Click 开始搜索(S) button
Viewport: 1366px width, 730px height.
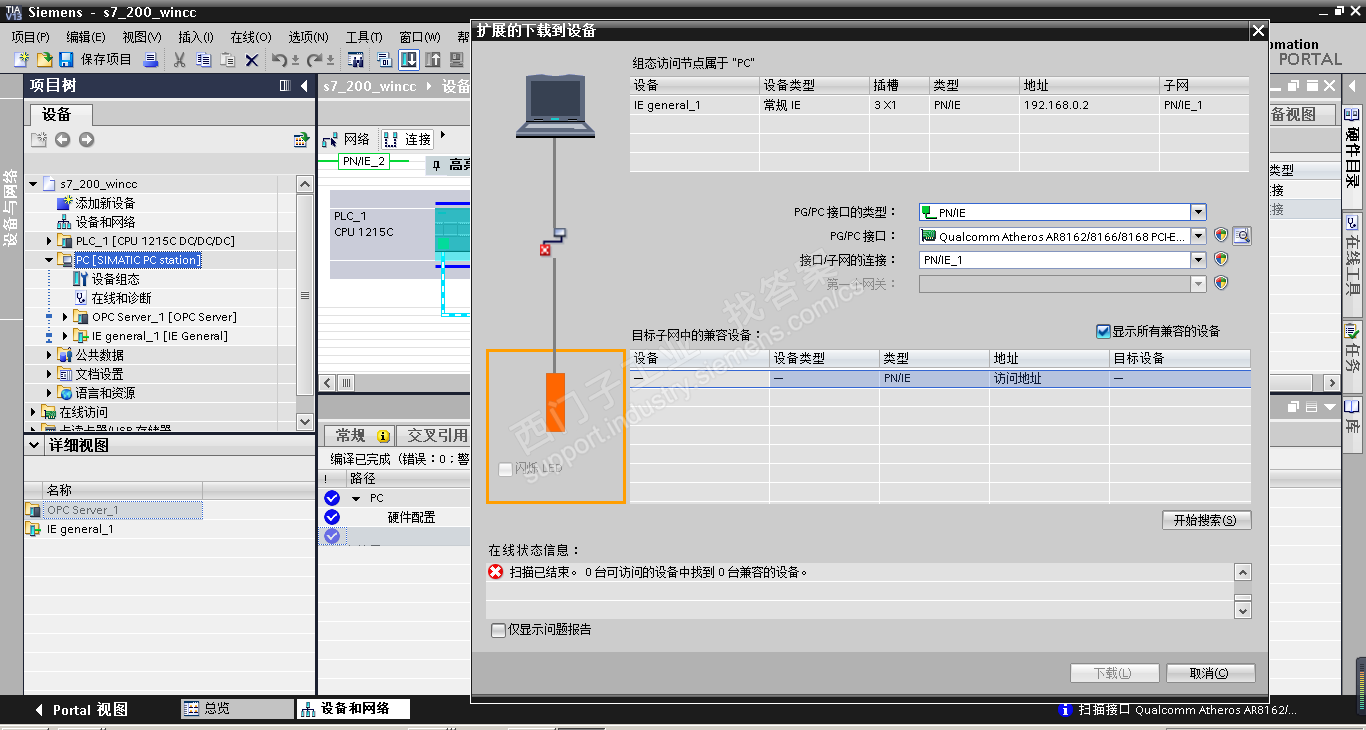[x=1206, y=520]
